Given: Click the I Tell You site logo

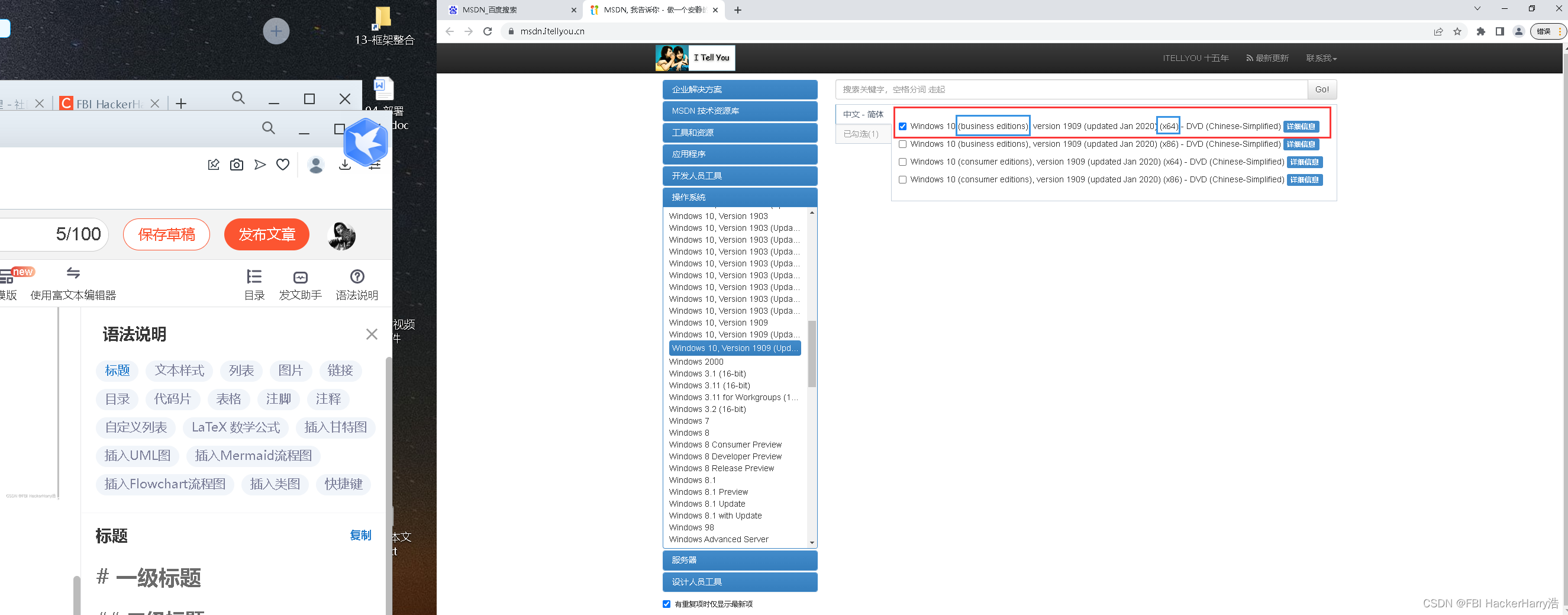Looking at the screenshot, I should 695,58.
